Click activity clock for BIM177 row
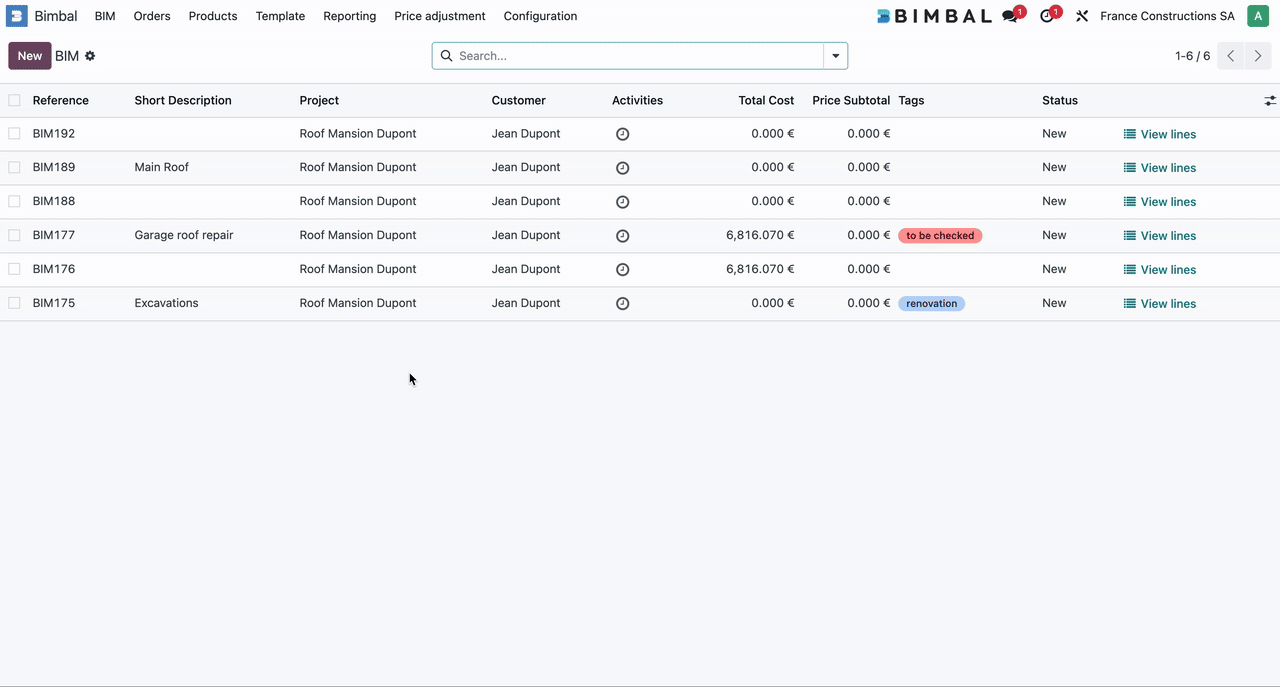This screenshot has height=687, width=1280. tap(622, 236)
